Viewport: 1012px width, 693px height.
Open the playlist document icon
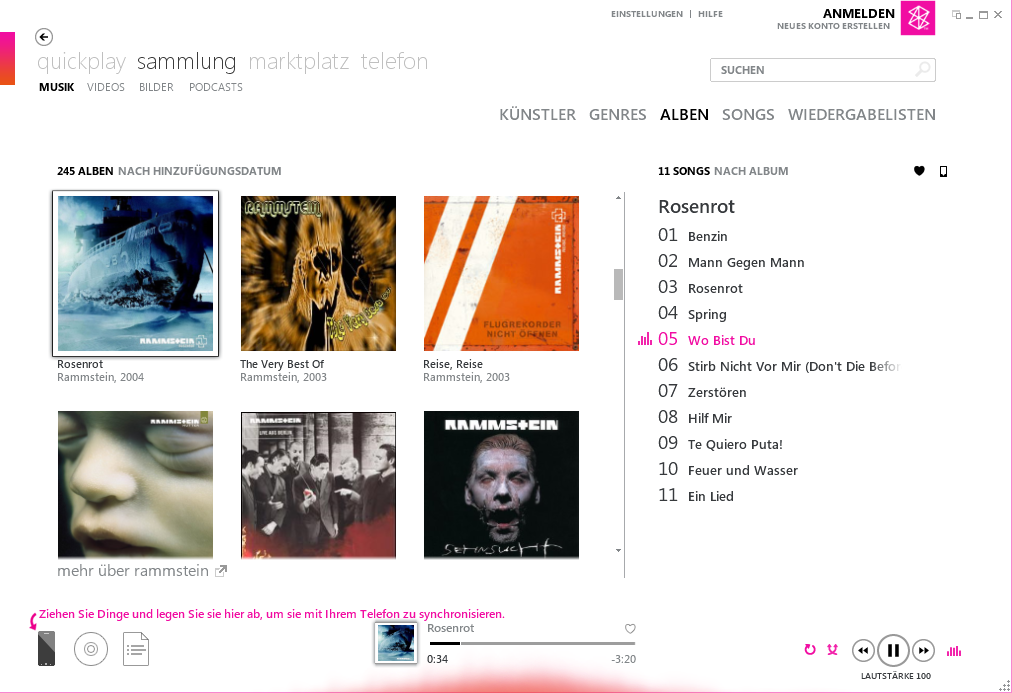click(136, 649)
